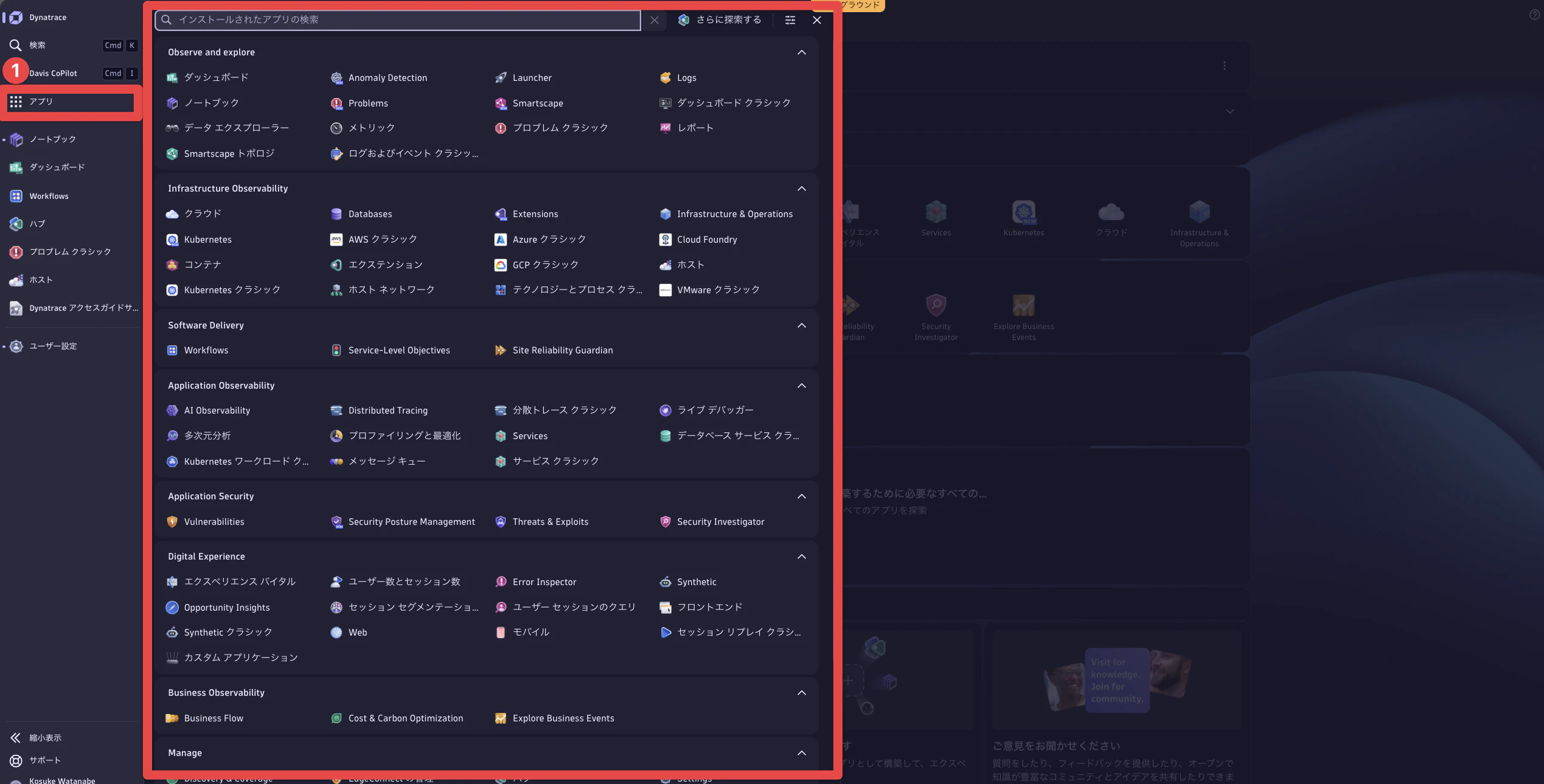Click the ライブ デバッガー icon
This screenshot has height=784, width=1544.
coord(665,411)
